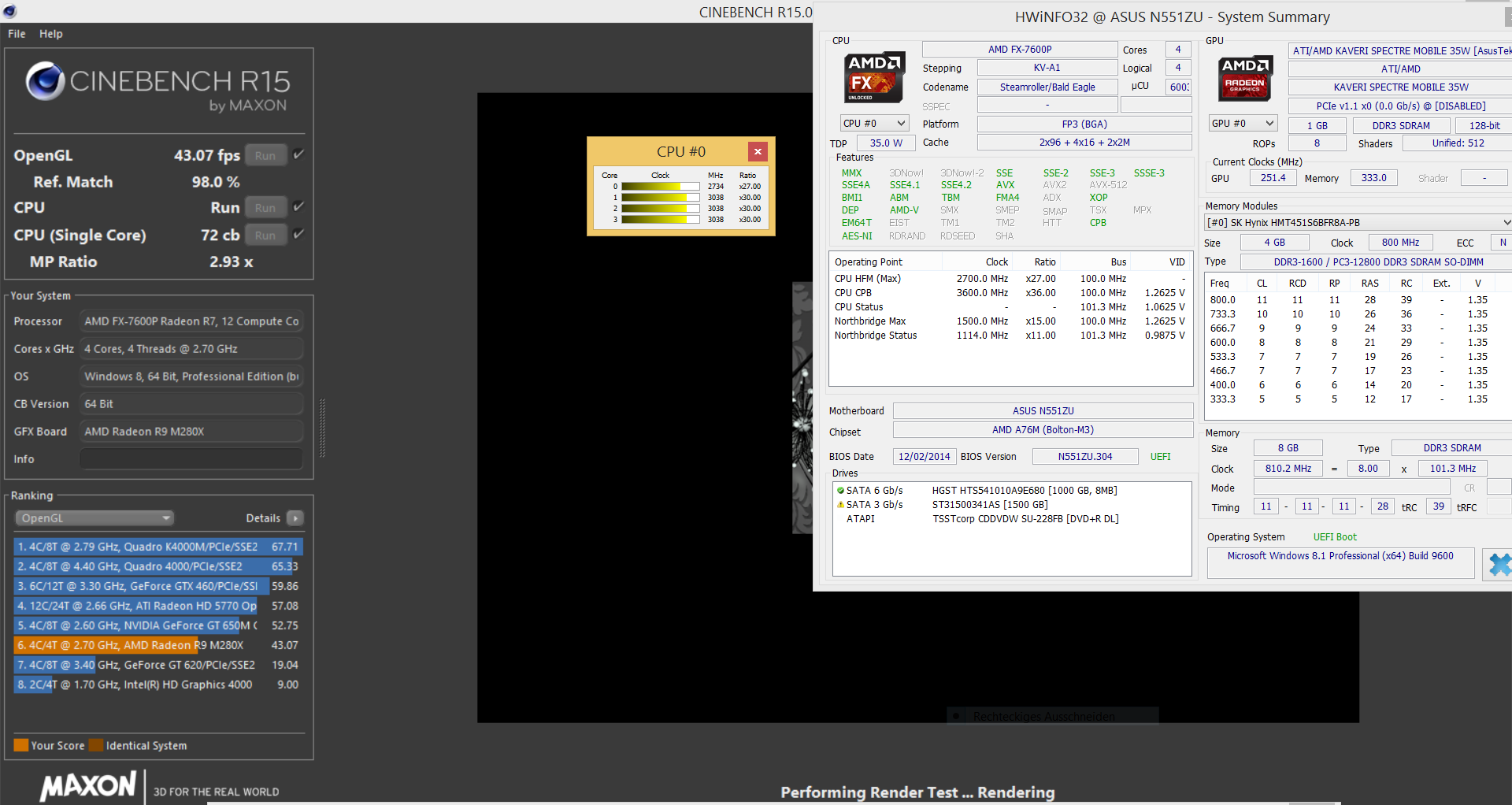Viewport: 1512px width, 805px height.
Task: Click the ASUS N551ZU motherboard field
Action: click(1043, 411)
